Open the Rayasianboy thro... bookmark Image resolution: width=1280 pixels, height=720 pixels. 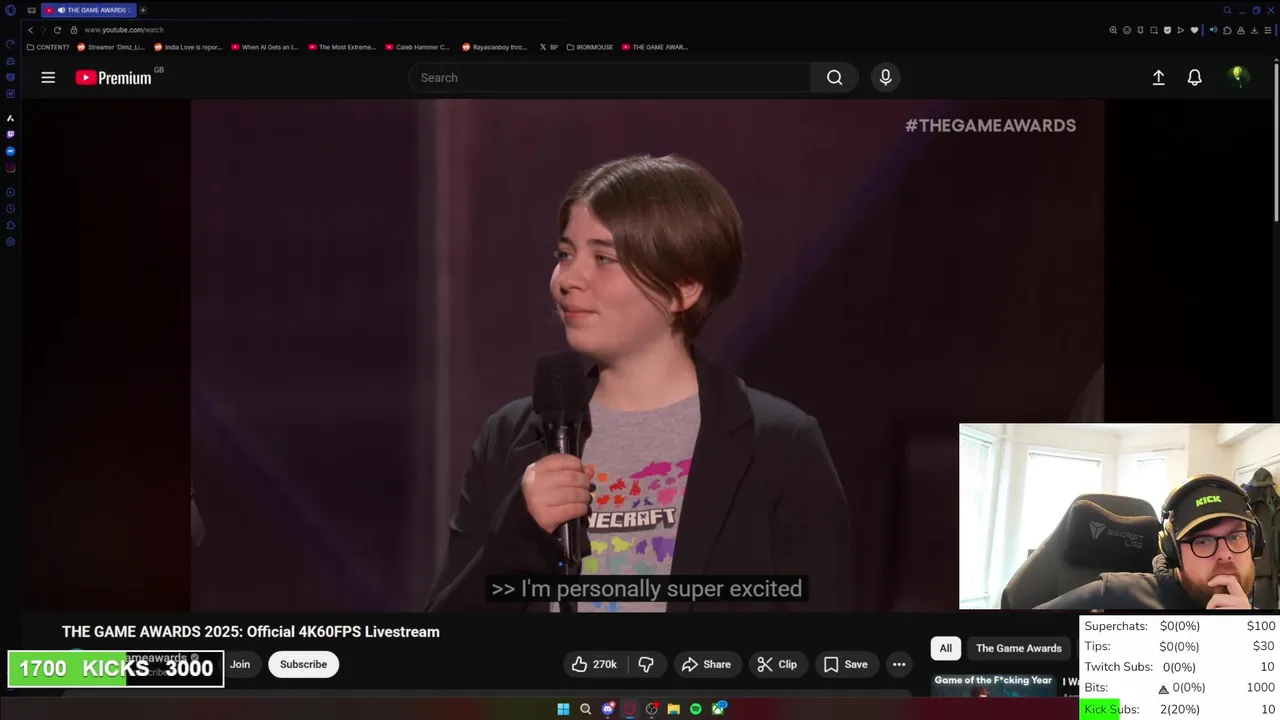494,47
